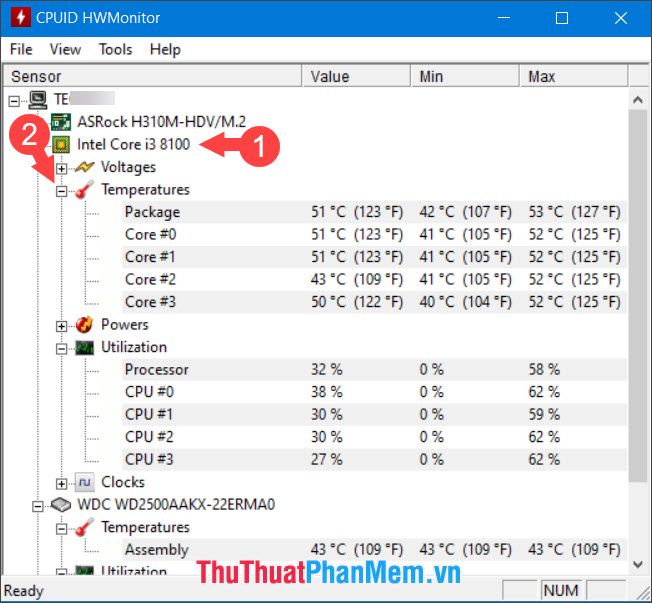Select the Clocks tree label

(123, 482)
